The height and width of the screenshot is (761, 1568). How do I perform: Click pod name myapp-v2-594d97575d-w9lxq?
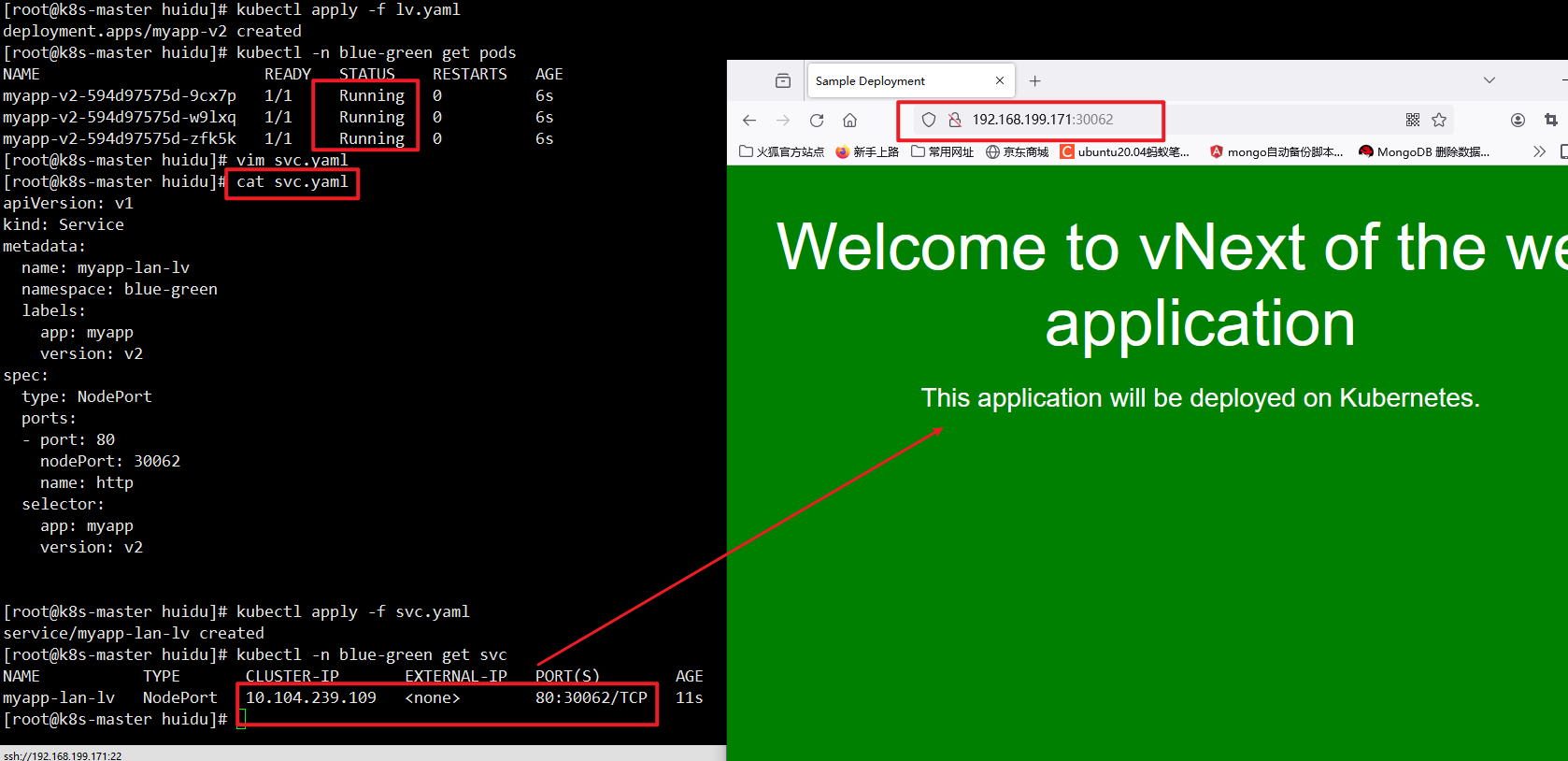point(120,117)
